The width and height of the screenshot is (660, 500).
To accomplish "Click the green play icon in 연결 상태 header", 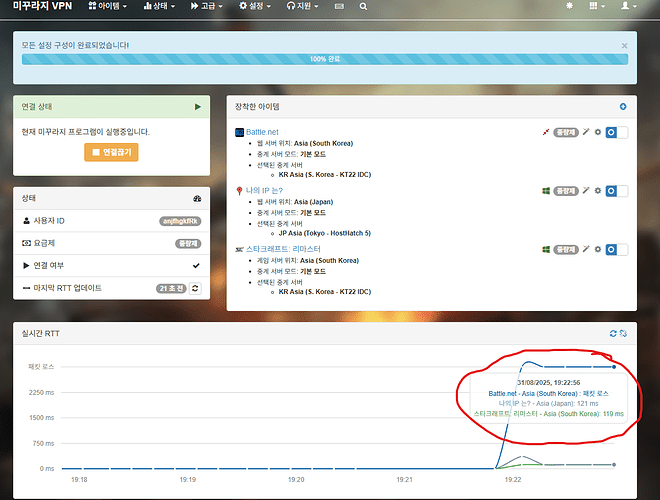I will 197,107.
